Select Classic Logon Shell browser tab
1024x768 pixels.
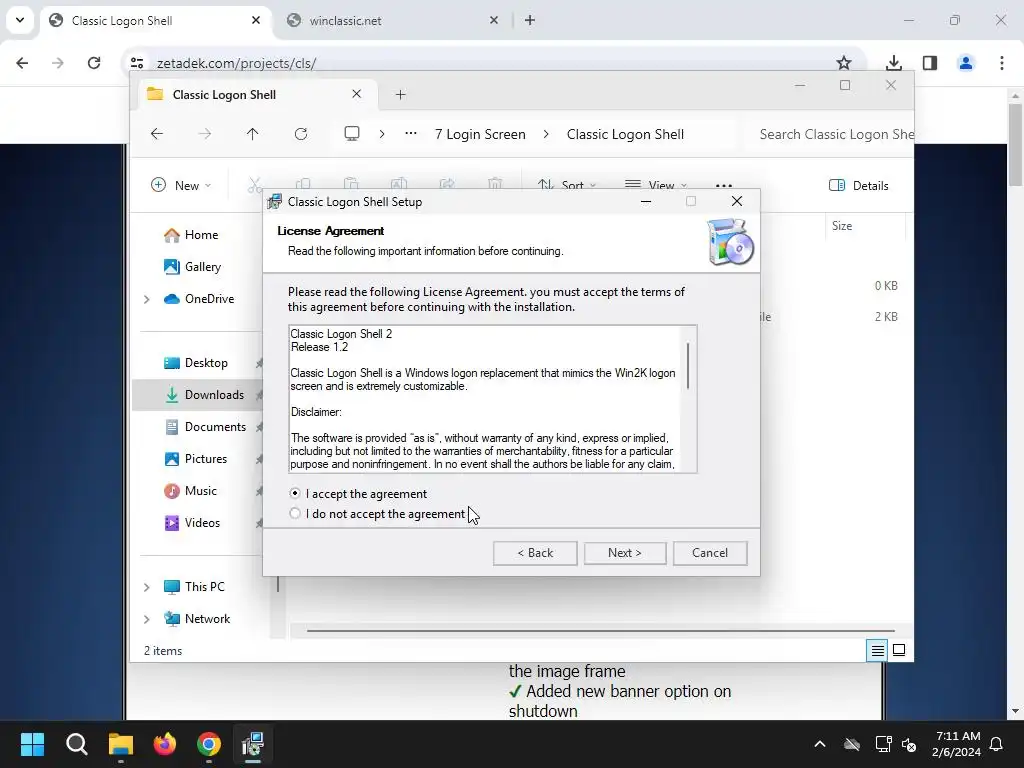click(155, 21)
